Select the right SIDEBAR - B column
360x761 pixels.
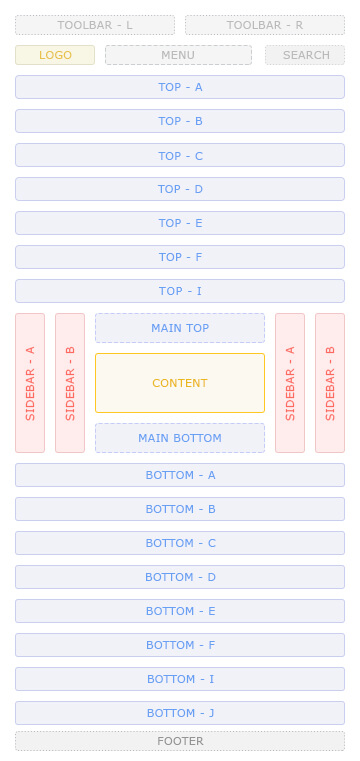330,383
